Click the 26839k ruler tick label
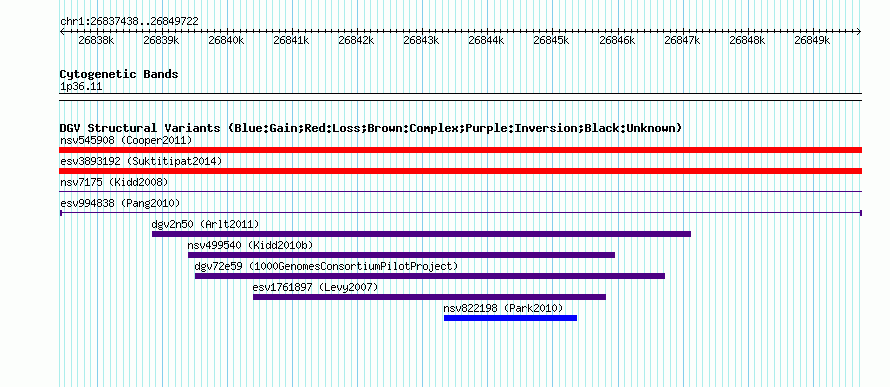The height and width of the screenshot is (387, 890). 161,40
